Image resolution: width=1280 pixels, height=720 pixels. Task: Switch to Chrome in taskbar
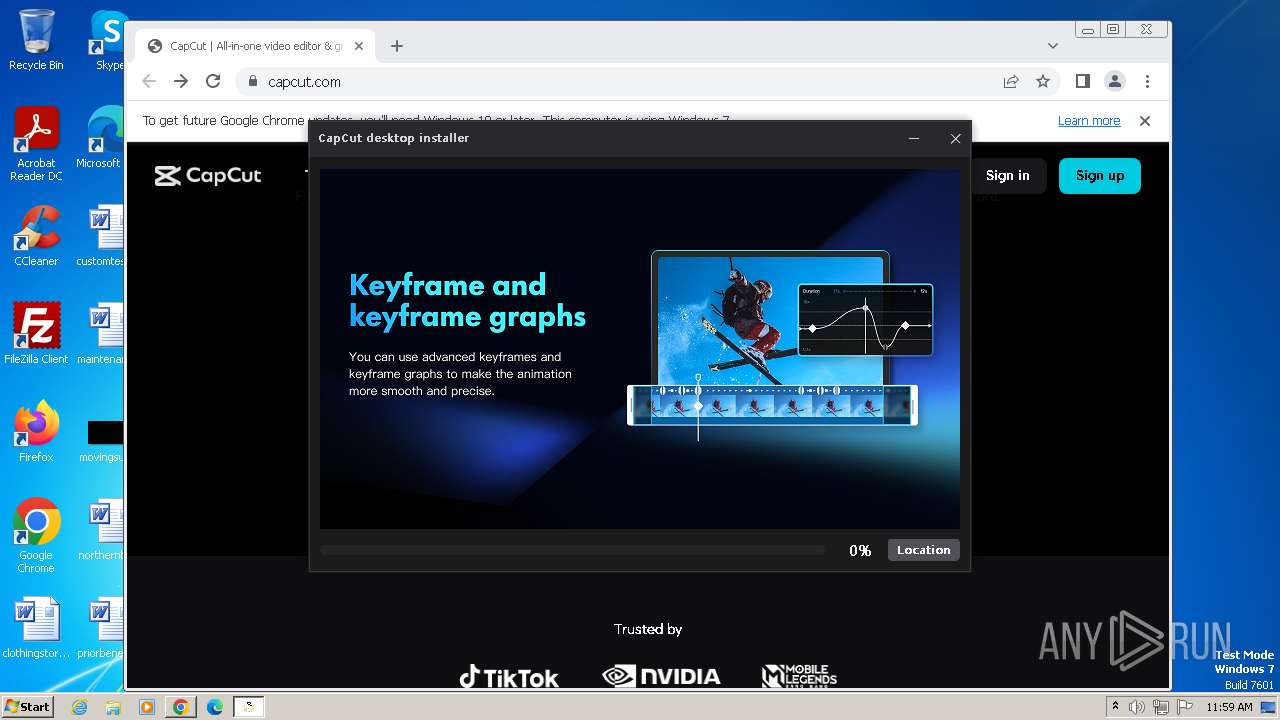[181, 707]
